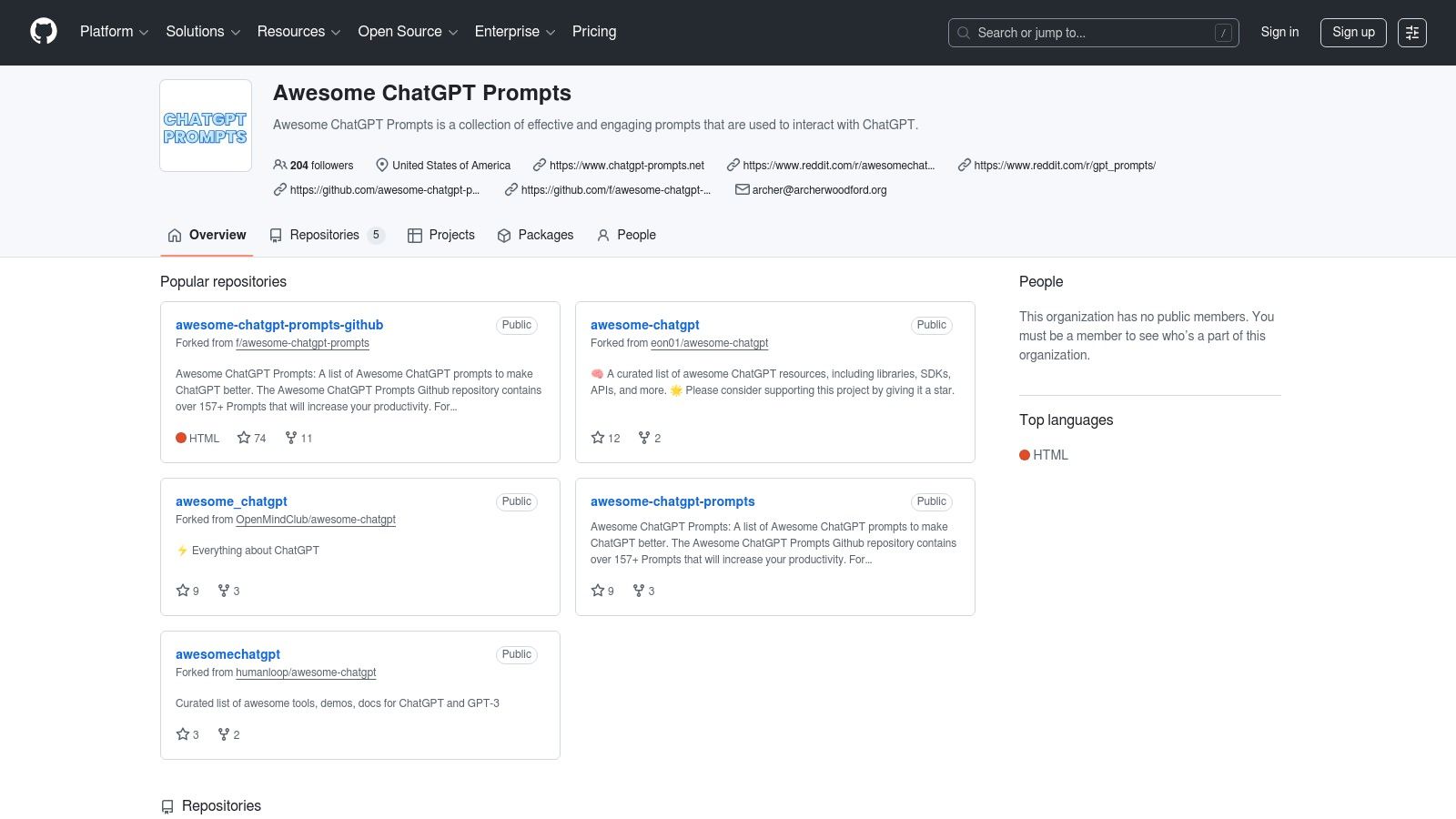Open the command palette icon beside Sign up

(1411, 33)
